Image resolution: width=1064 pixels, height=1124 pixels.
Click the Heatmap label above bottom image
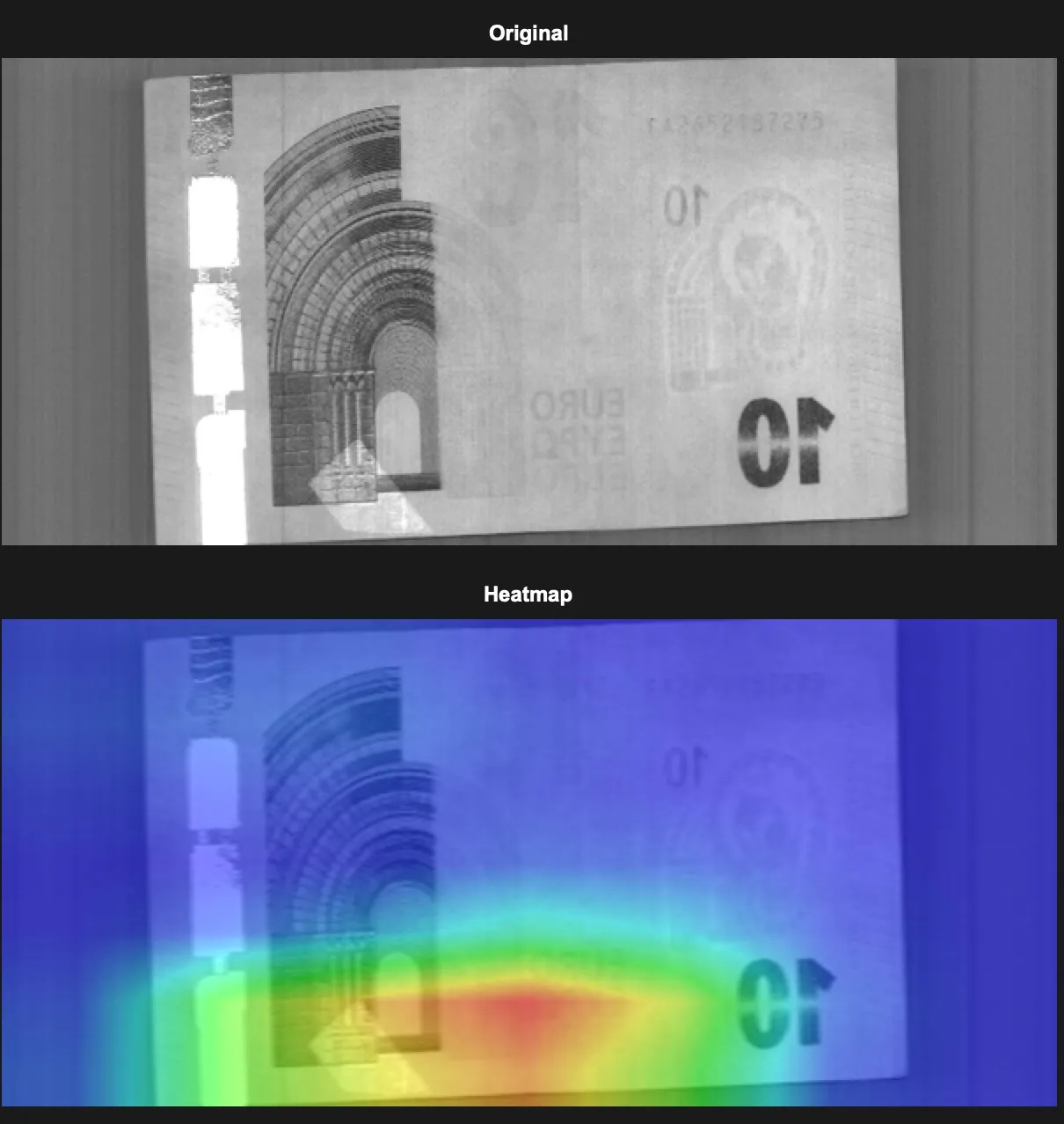tap(528, 595)
